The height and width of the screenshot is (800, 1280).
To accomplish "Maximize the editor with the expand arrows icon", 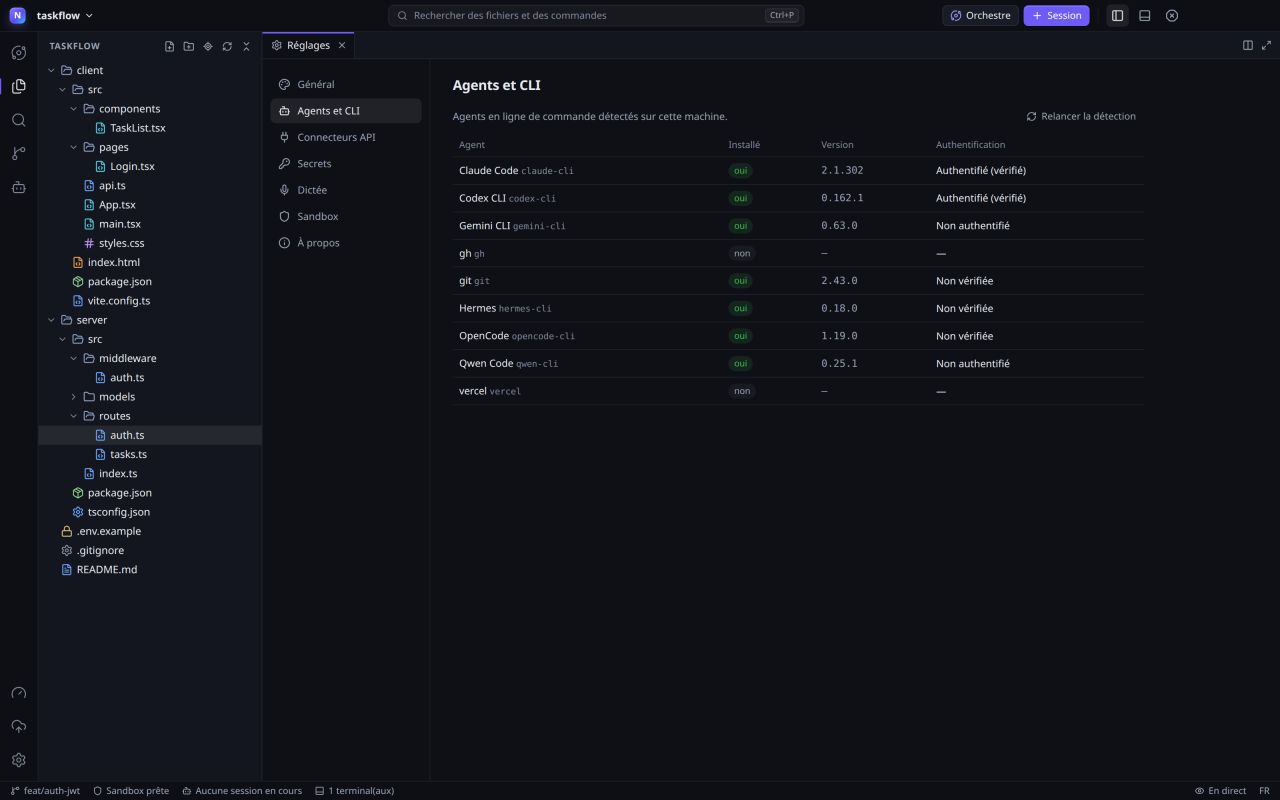I will 1266,45.
